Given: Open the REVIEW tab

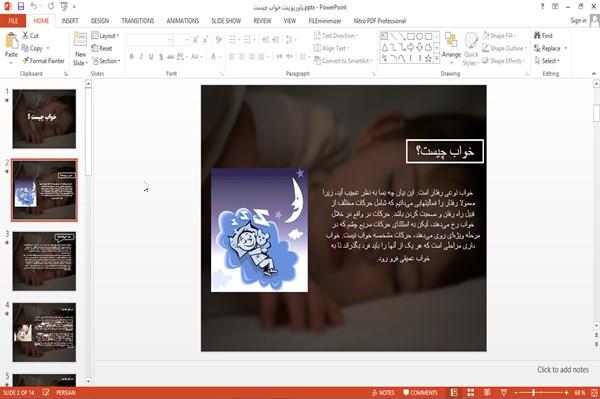Looking at the screenshot, I should [262, 21].
